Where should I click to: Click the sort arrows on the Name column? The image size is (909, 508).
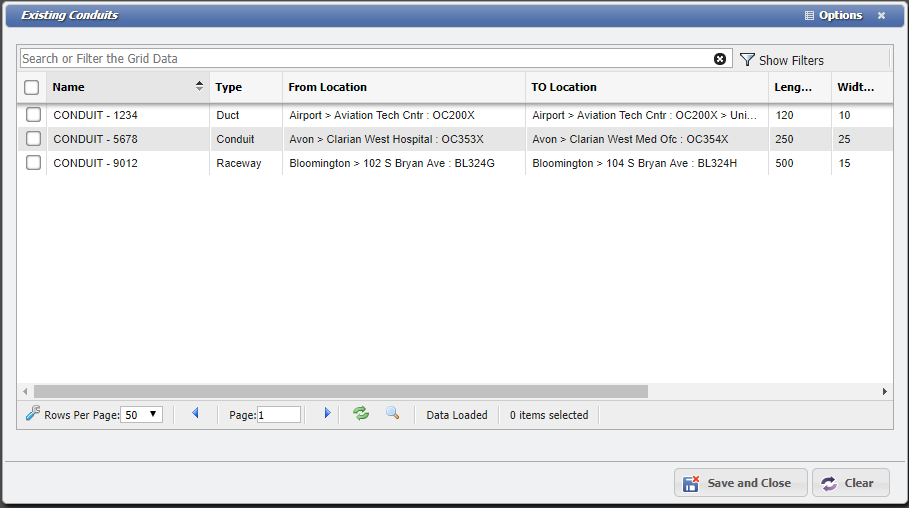199,86
